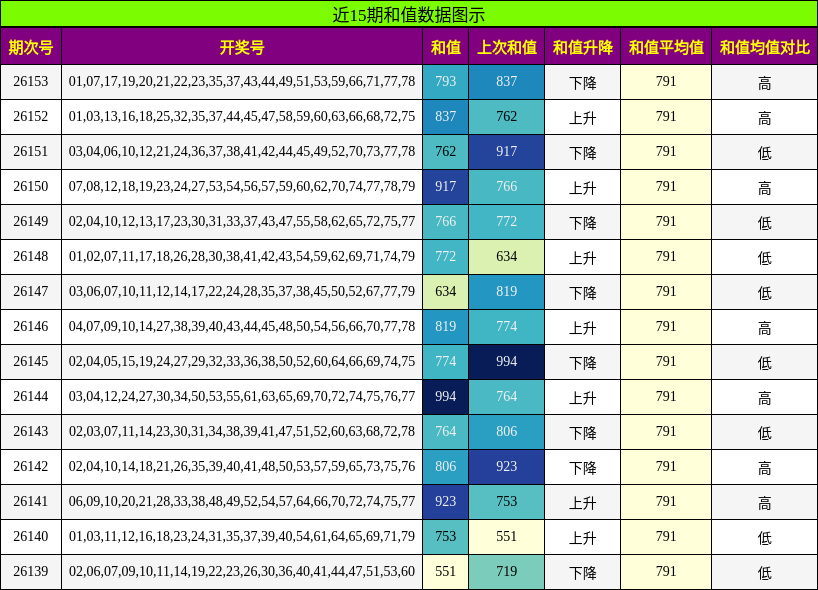Click 上次和值 cell 719 in row 26139
The width and height of the screenshot is (818, 590).
[507, 571]
